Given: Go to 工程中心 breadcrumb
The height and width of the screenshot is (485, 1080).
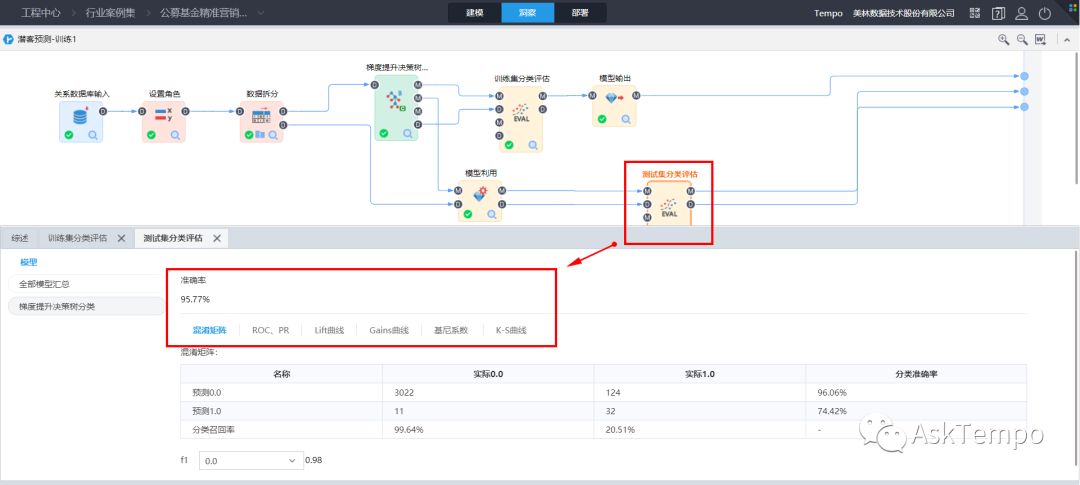Looking at the screenshot, I should pos(41,13).
